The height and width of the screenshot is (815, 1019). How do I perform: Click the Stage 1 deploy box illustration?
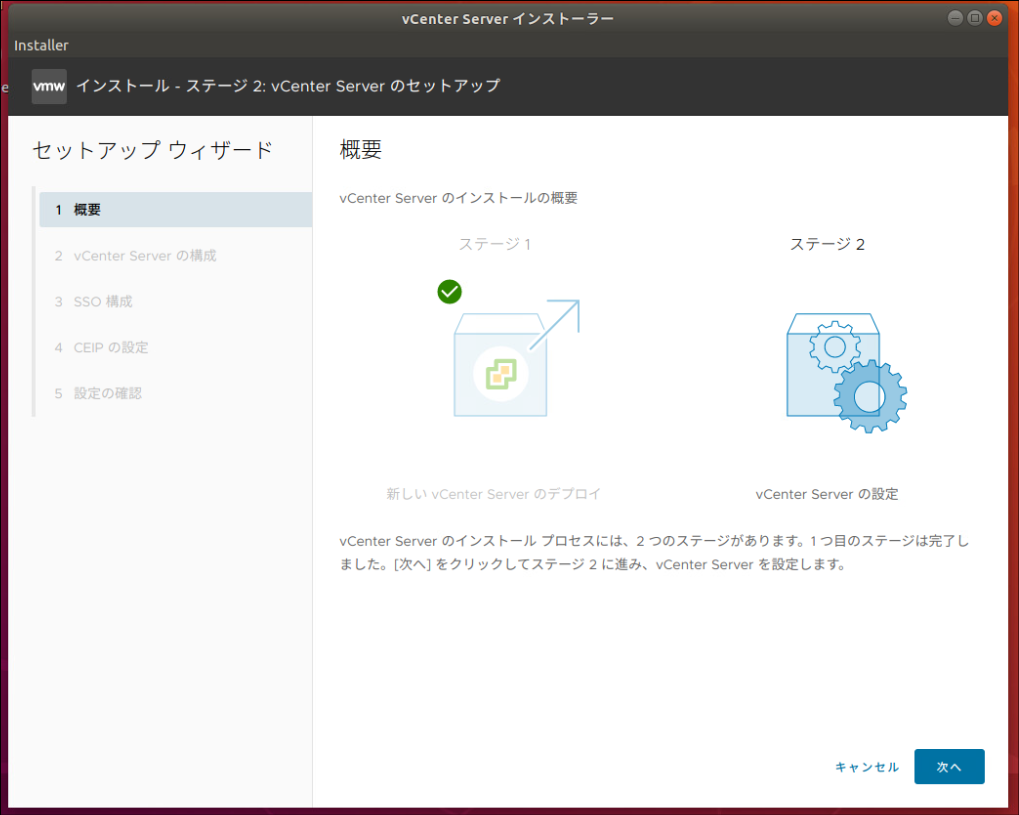pos(516,358)
